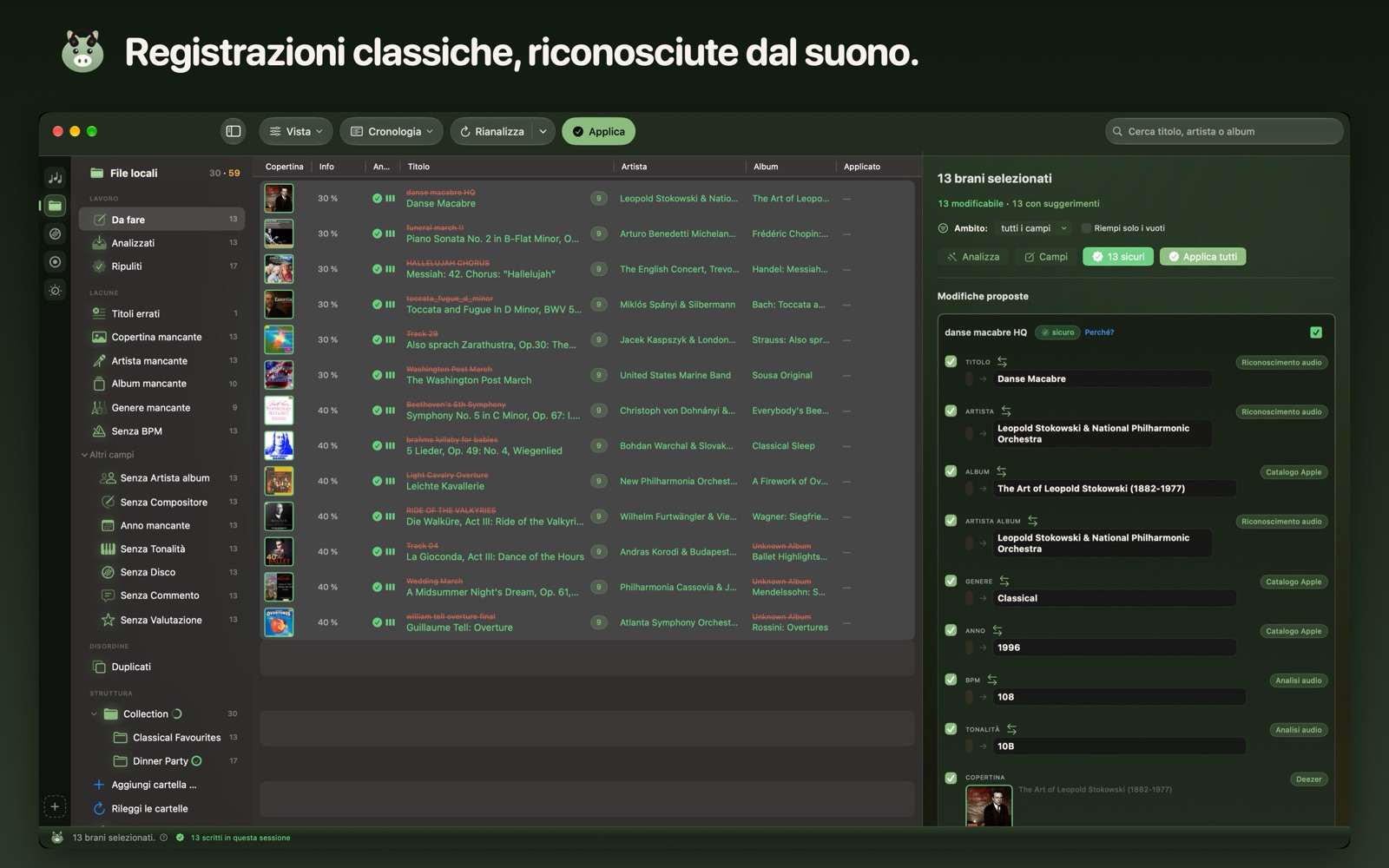Uncheck the ALBUM field checkbox
Image resolution: width=1389 pixels, height=868 pixels.
click(951, 470)
